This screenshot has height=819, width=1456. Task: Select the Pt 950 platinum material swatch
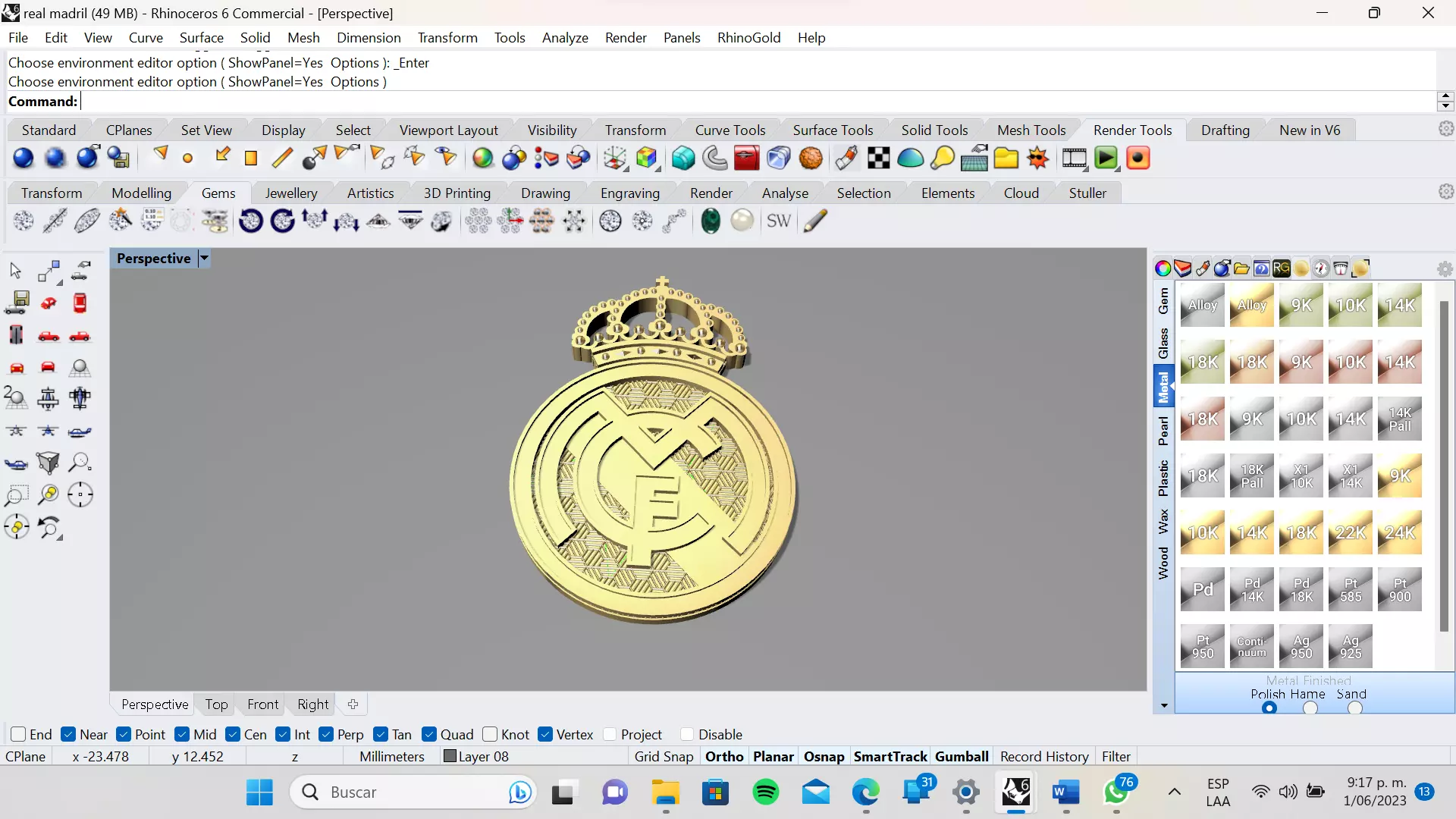1203,646
